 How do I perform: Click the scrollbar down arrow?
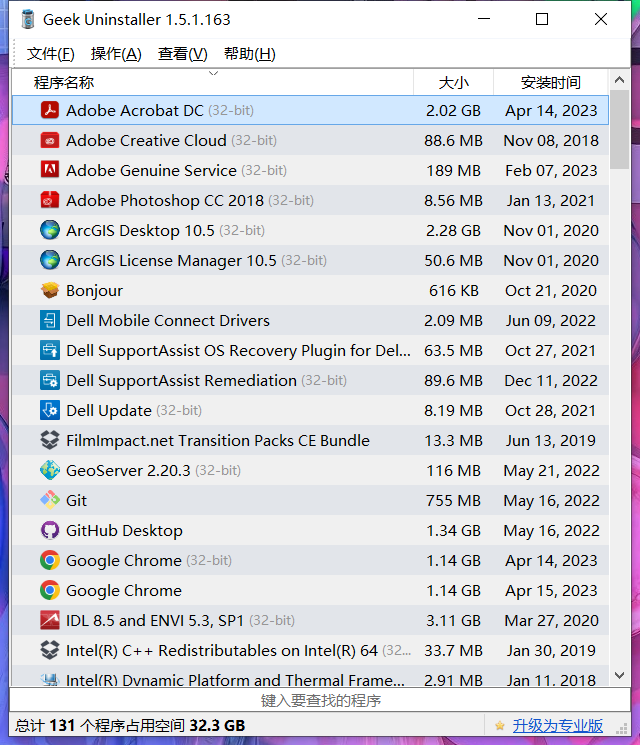619,675
